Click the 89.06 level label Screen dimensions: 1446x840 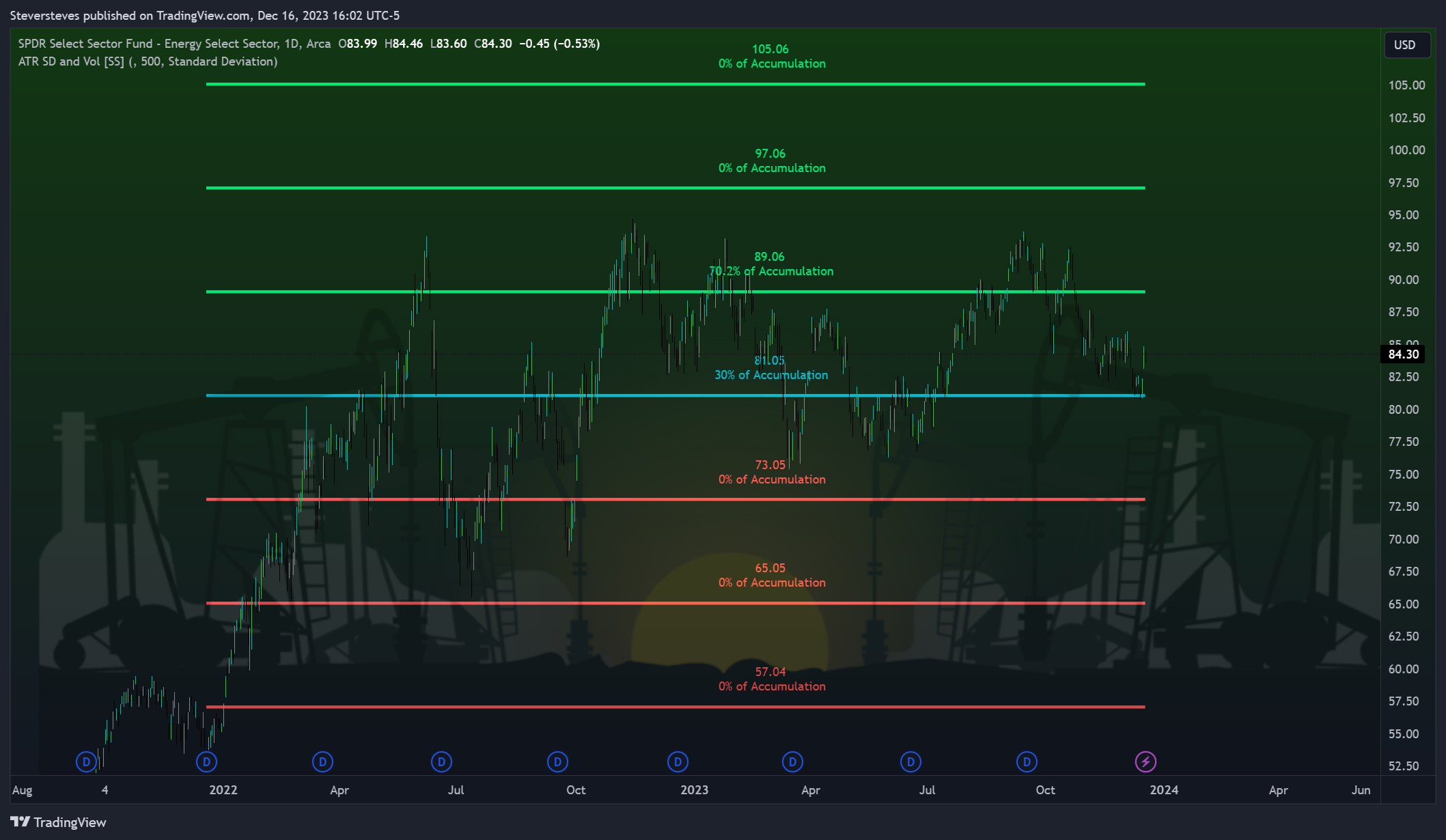(769, 257)
